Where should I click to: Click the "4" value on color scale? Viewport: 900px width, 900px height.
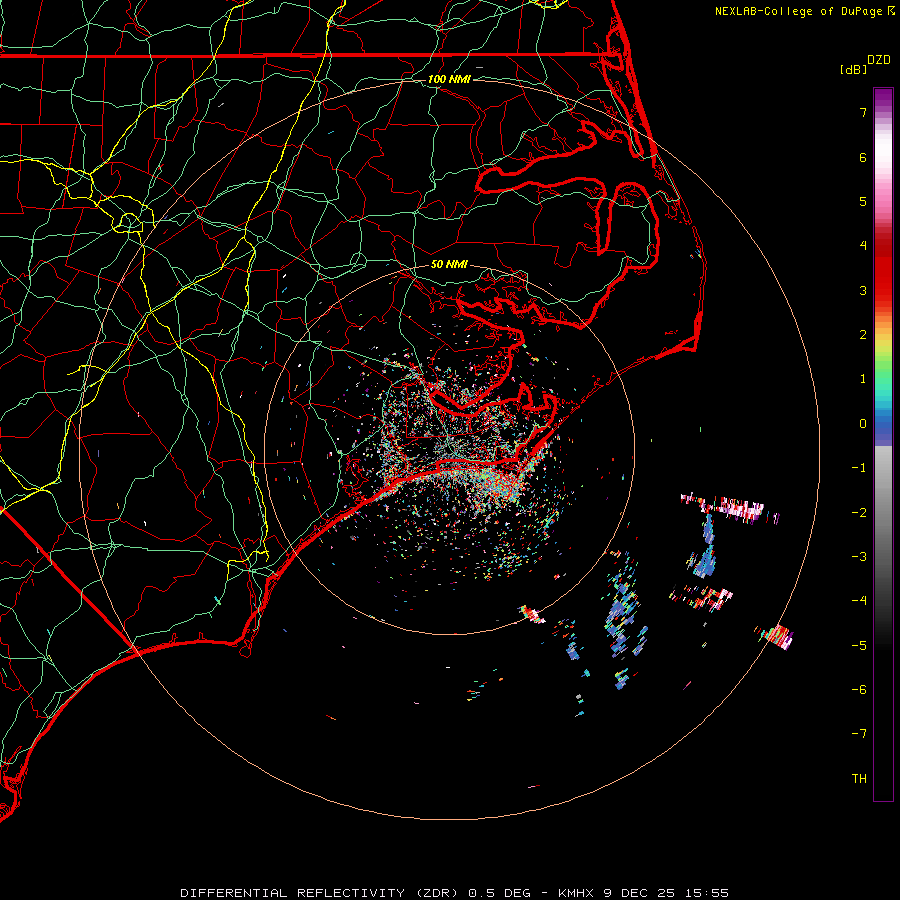pos(863,246)
